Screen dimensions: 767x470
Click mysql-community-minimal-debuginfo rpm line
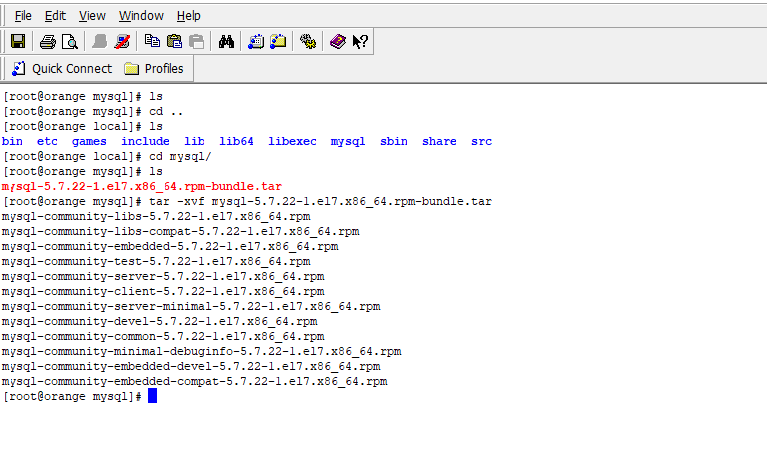[x=202, y=351]
